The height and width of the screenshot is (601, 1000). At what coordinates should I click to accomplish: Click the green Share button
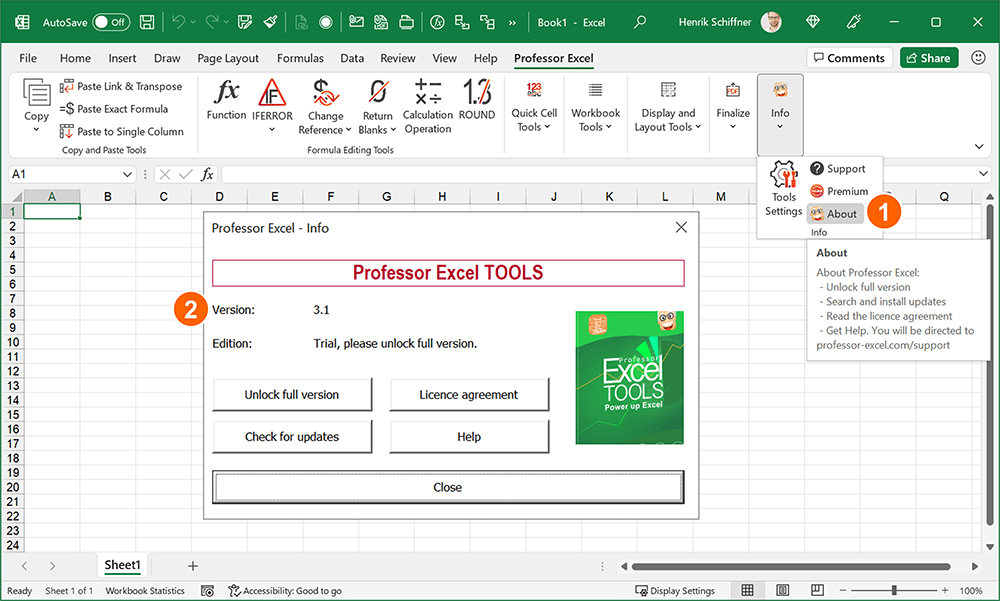pyautogui.click(x=929, y=58)
